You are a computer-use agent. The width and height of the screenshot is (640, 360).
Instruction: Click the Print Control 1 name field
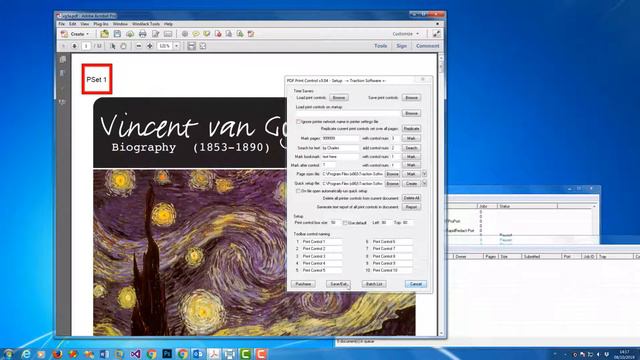point(321,242)
